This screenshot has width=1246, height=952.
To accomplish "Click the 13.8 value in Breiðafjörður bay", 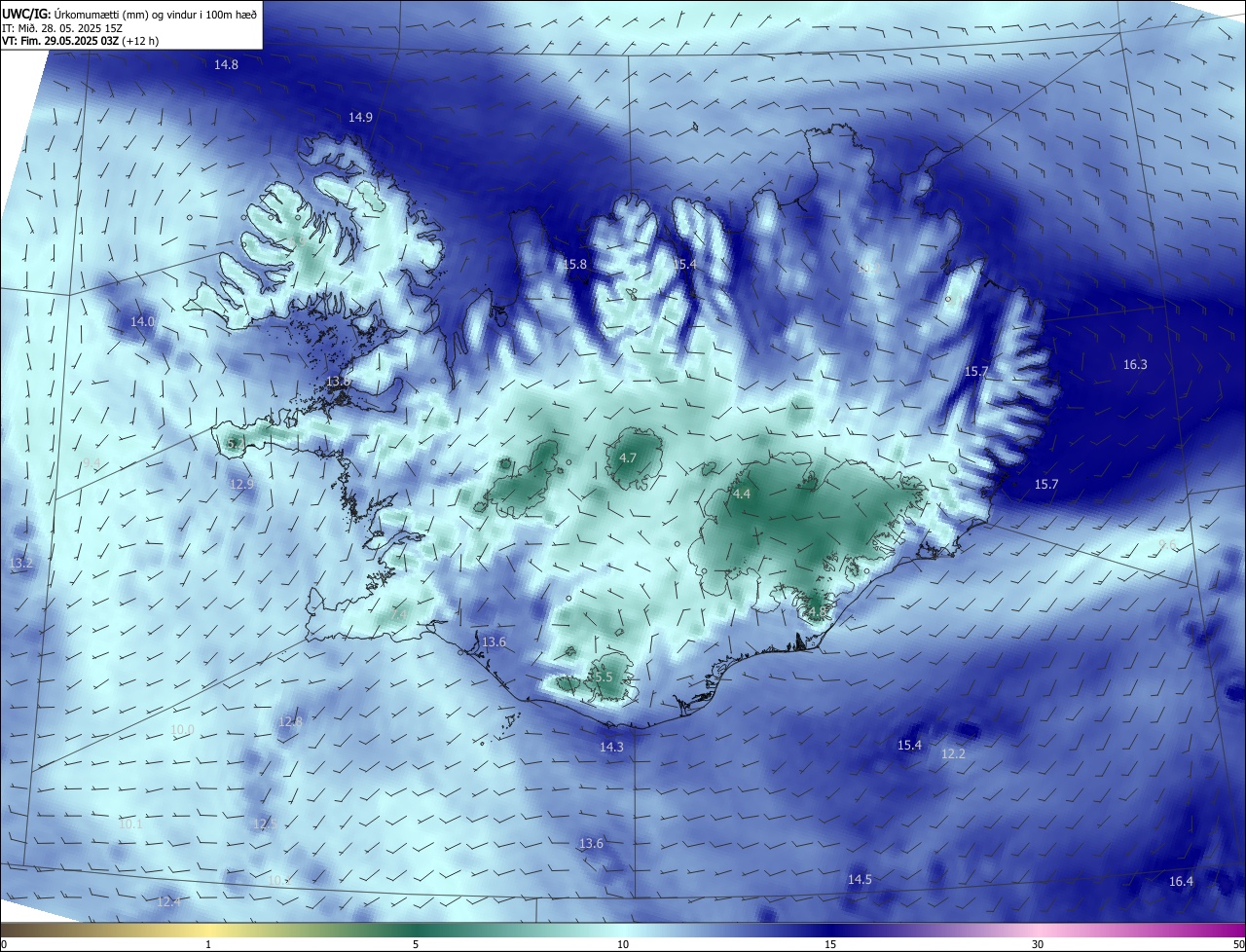I will pyautogui.click(x=338, y=382).
